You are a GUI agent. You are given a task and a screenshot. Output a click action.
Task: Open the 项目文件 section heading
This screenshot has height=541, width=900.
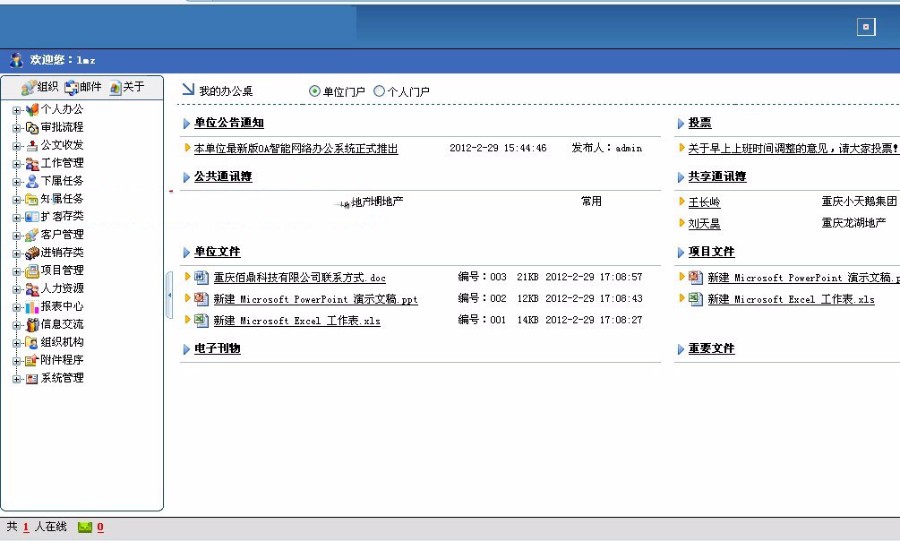pyautogui.click(x=712, y=252)
